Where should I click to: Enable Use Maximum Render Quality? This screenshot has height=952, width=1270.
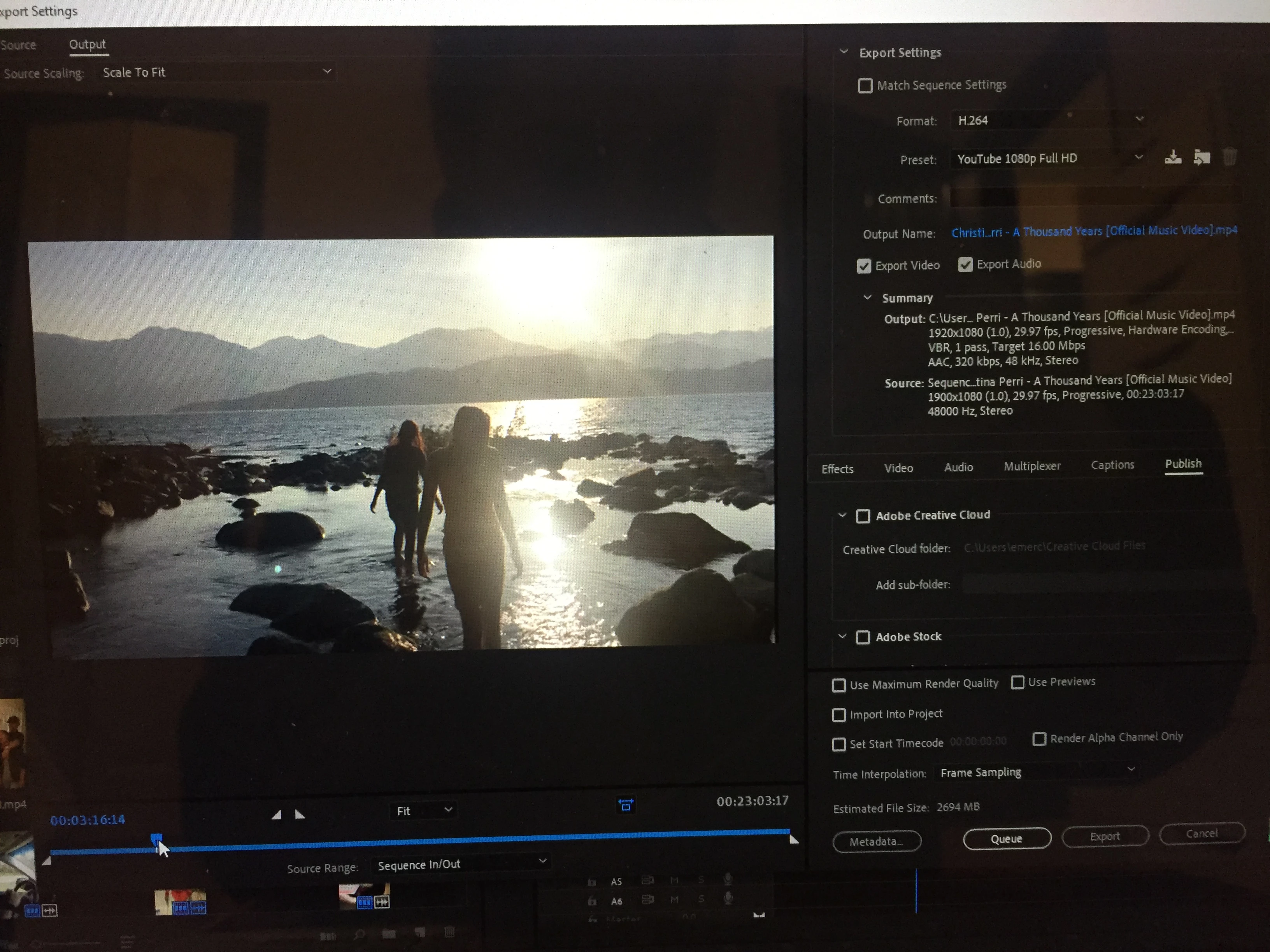click(x=839, y=685)
